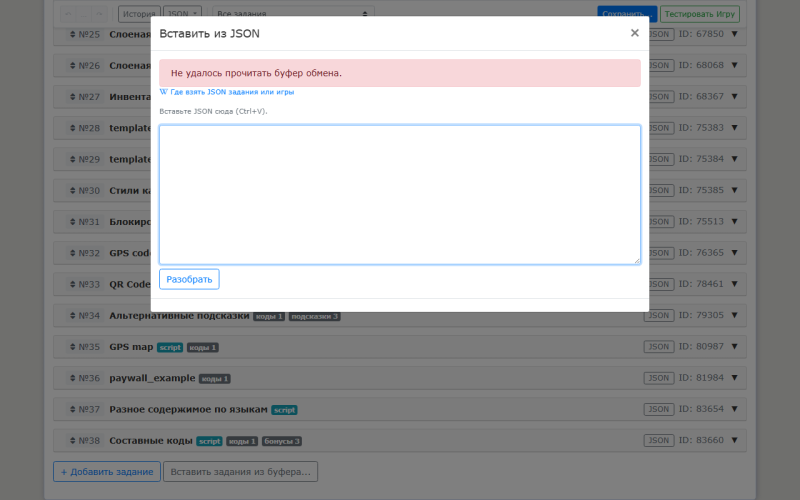Click JSON button for task ID 79305
Viewport: 800px width, 500px height.
659,315
